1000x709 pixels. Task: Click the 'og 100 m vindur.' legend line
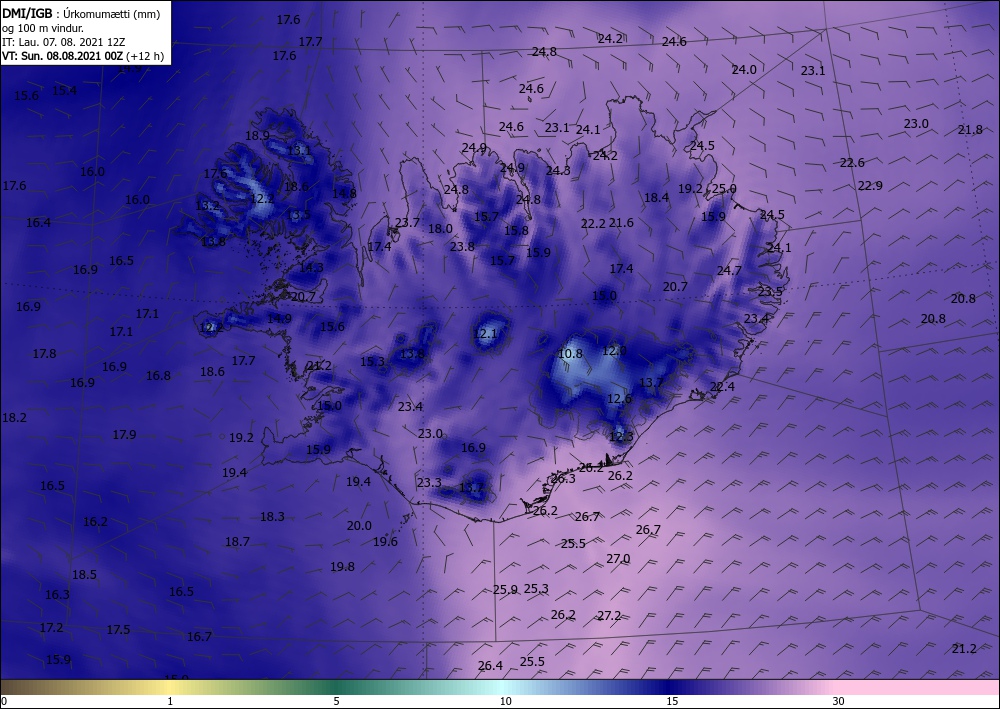(43, 28)
